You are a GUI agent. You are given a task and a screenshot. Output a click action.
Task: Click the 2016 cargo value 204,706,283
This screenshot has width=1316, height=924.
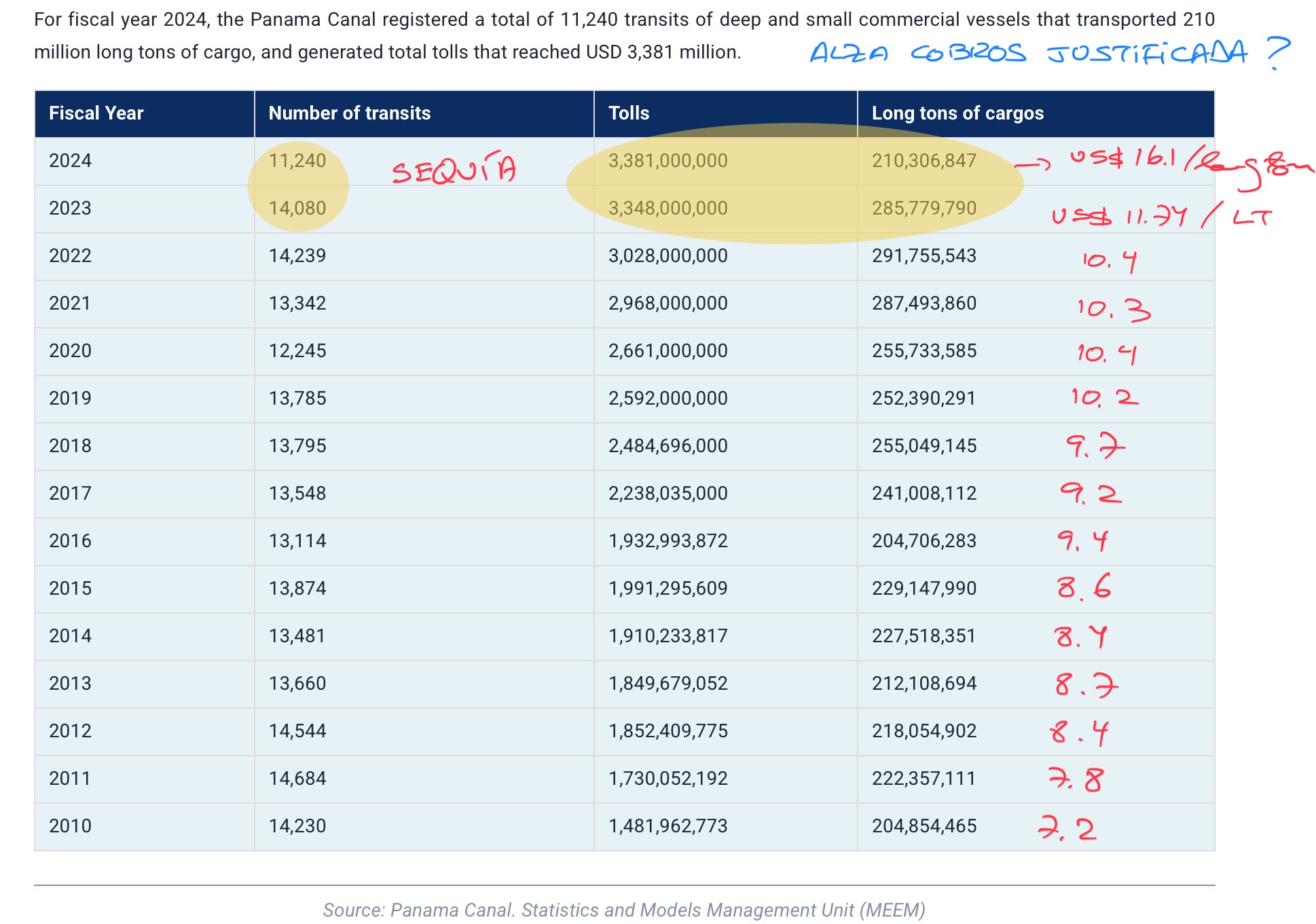(924, 541)
